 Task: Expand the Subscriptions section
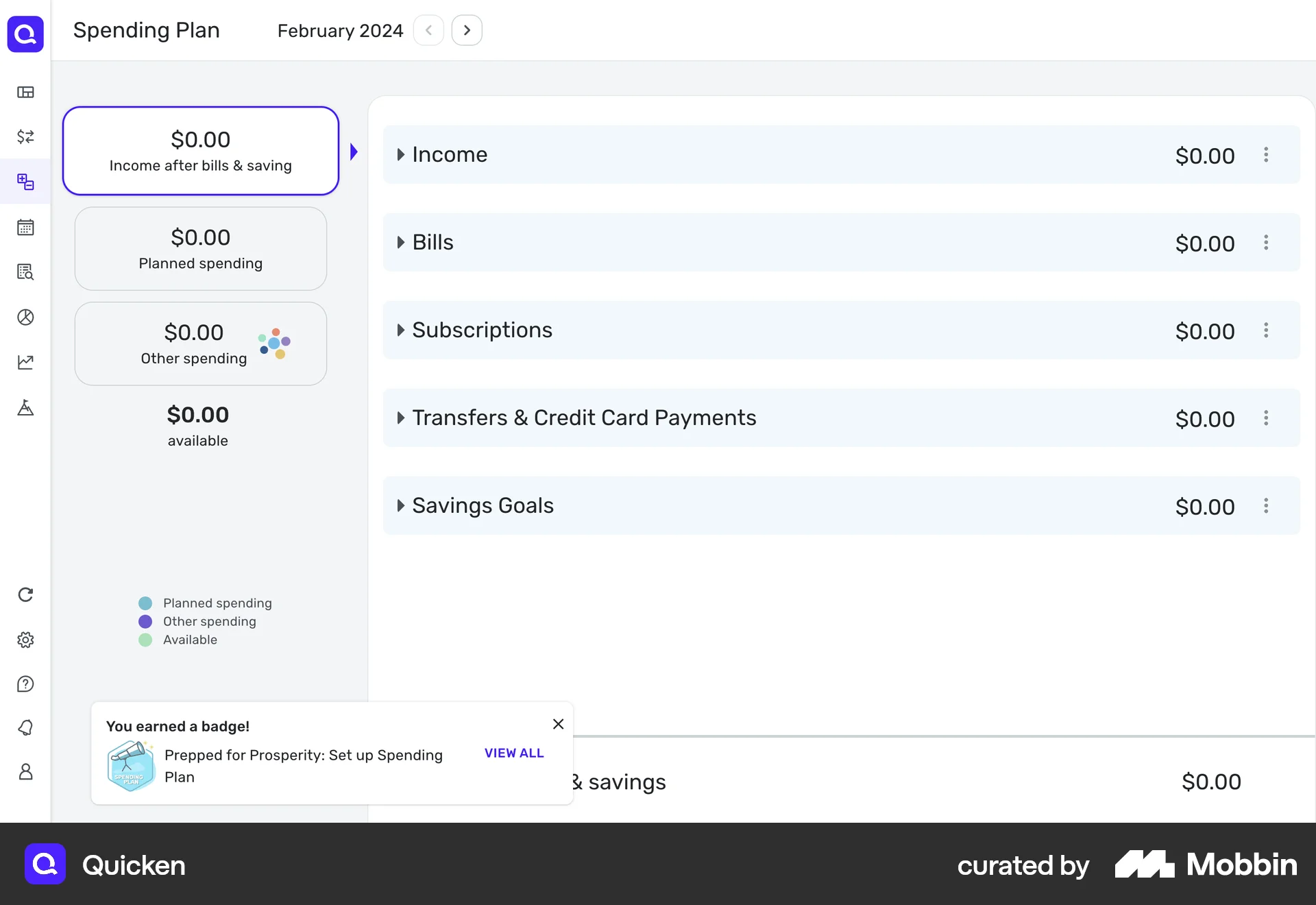[x=402, y=330]
